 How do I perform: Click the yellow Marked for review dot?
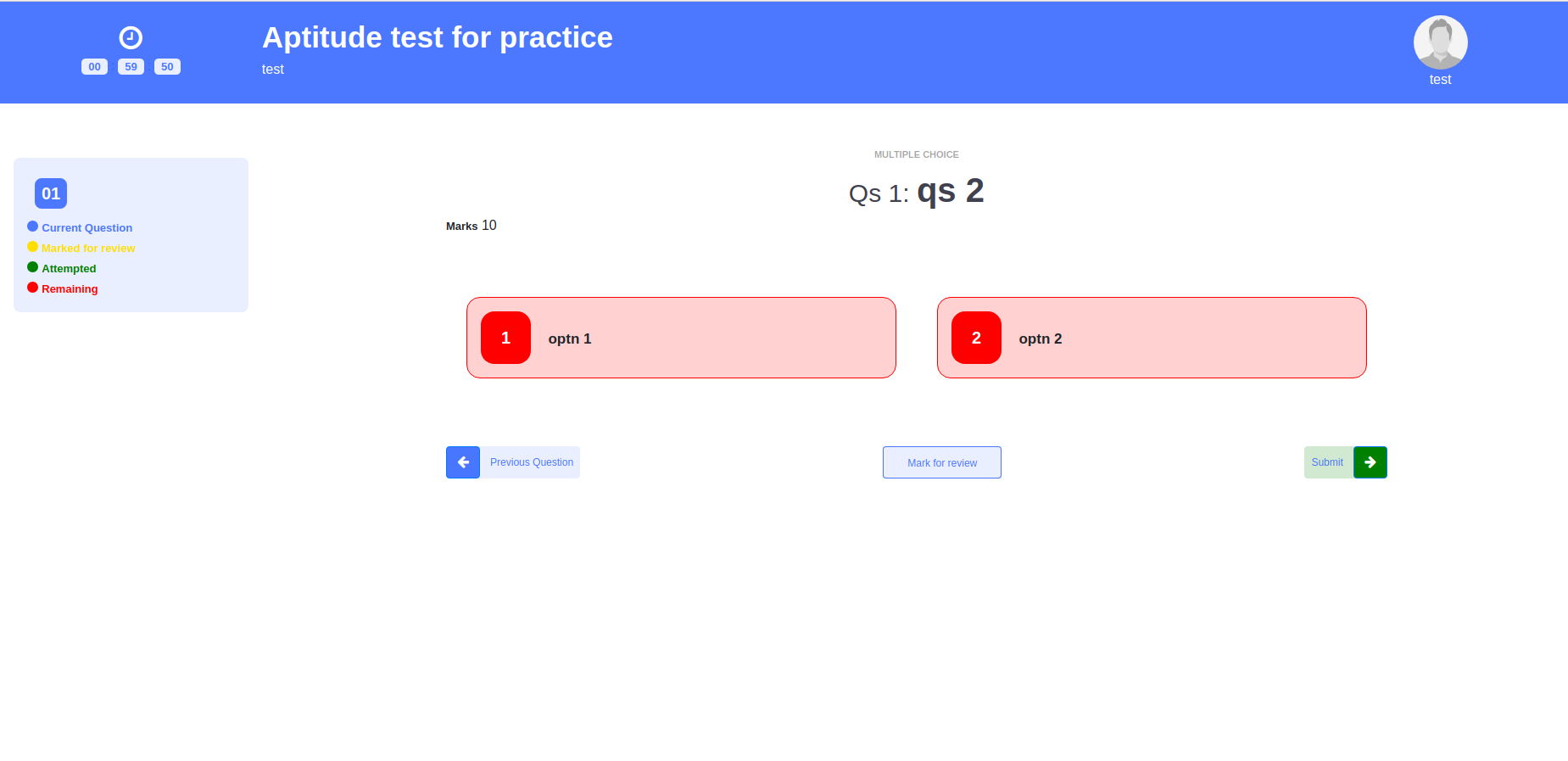point(32,246)
